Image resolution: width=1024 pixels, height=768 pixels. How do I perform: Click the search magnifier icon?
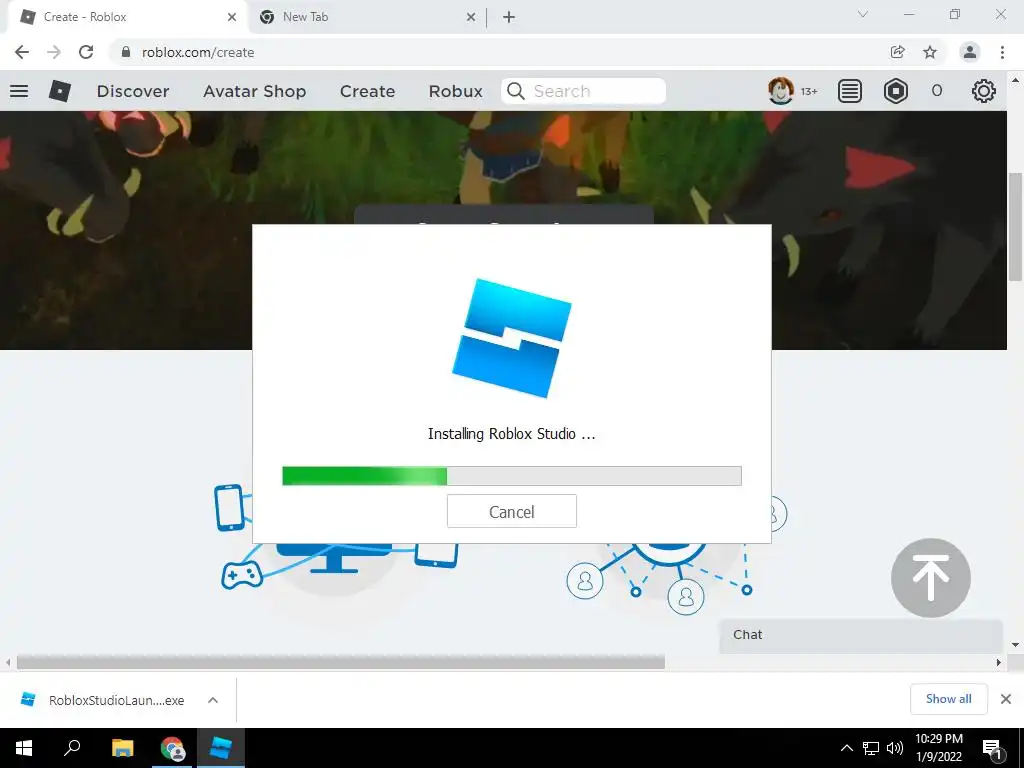(515, 91)
